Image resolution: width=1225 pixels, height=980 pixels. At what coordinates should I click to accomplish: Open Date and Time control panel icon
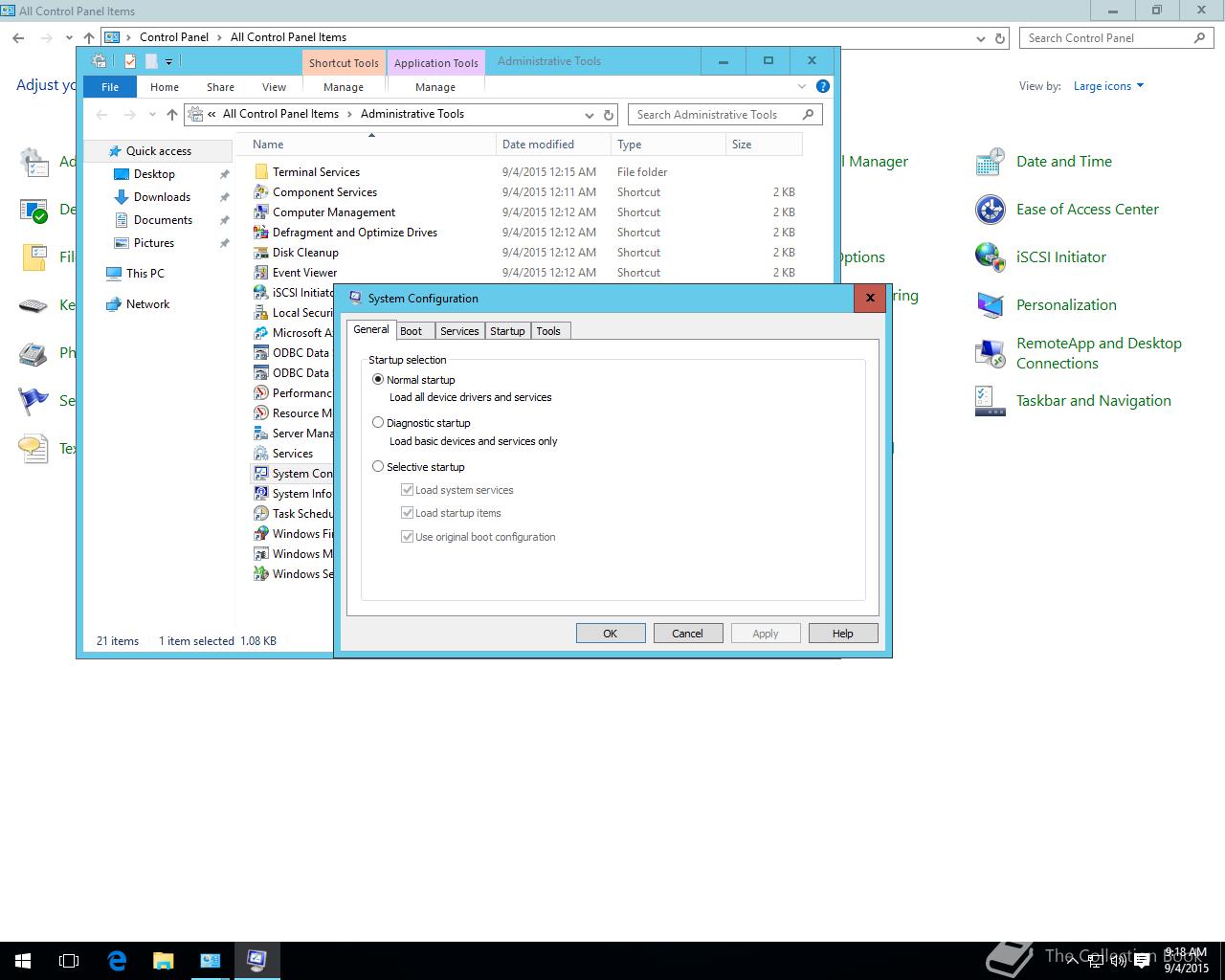point(990,162)
